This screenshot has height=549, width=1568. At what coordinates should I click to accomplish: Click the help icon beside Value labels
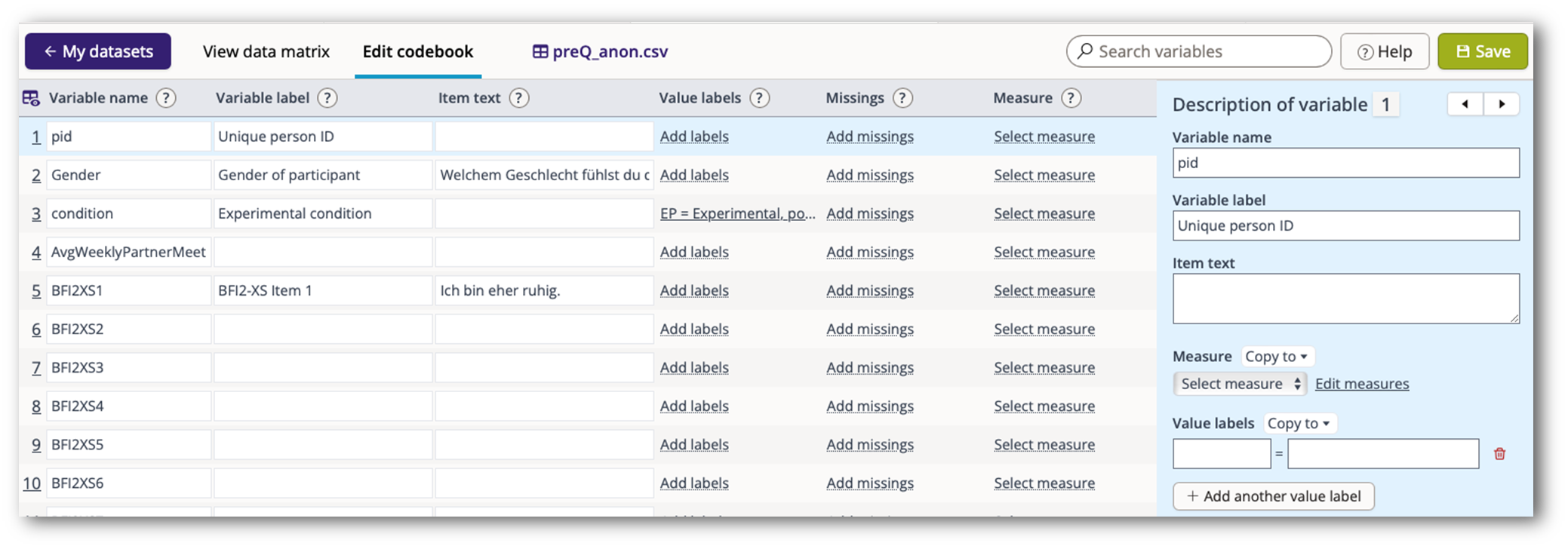(759, 98)
